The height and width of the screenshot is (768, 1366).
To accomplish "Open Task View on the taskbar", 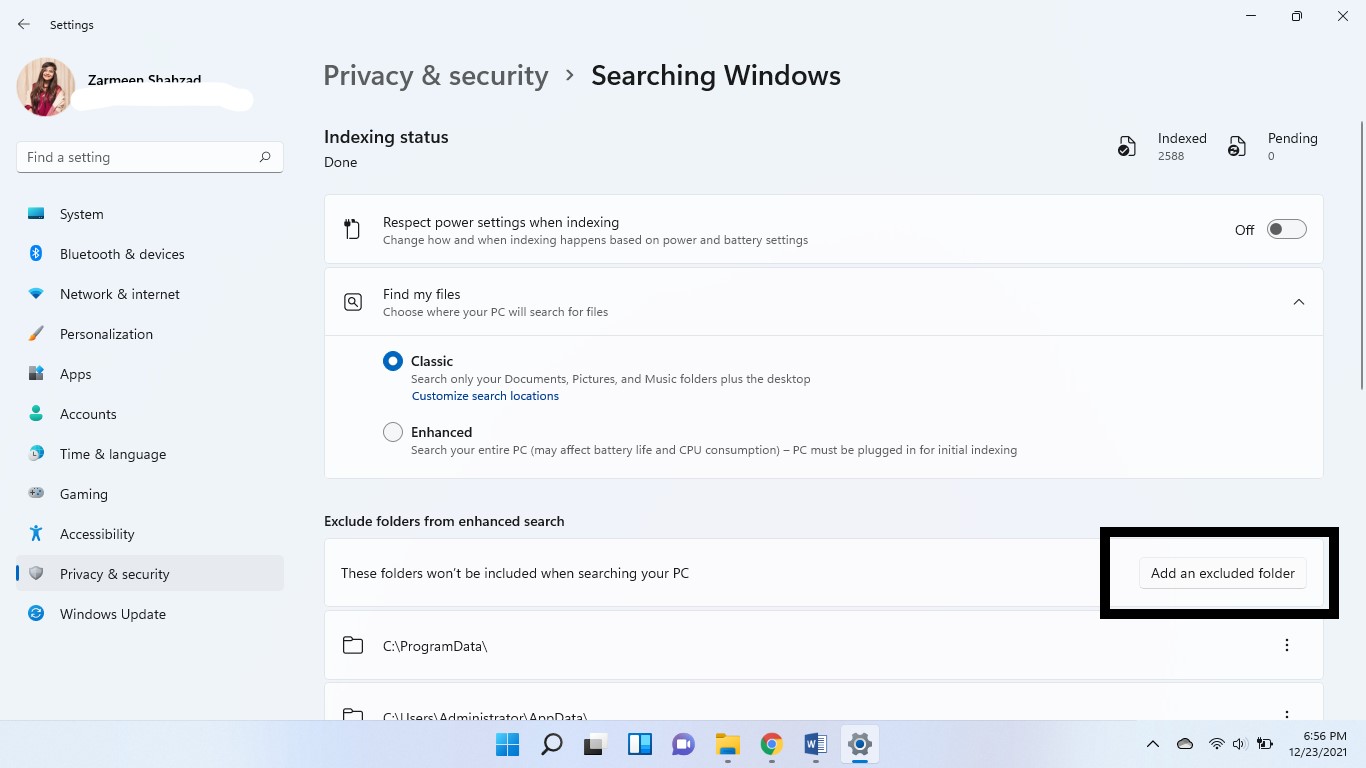I will pyautogui.click(x=596, y=744).
